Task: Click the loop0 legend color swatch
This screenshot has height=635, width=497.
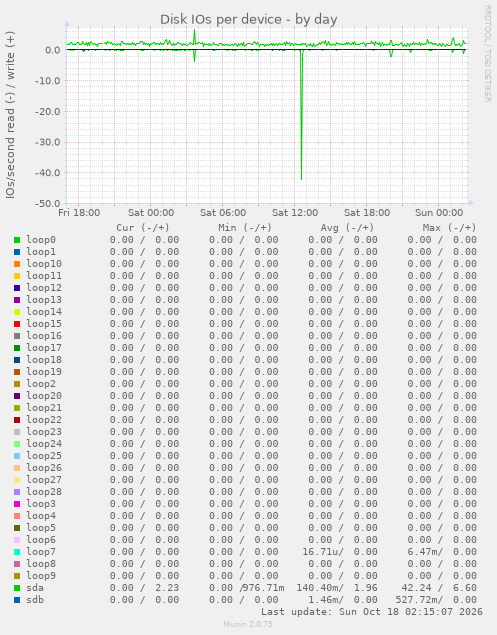Action: click(x=17, y=240)
